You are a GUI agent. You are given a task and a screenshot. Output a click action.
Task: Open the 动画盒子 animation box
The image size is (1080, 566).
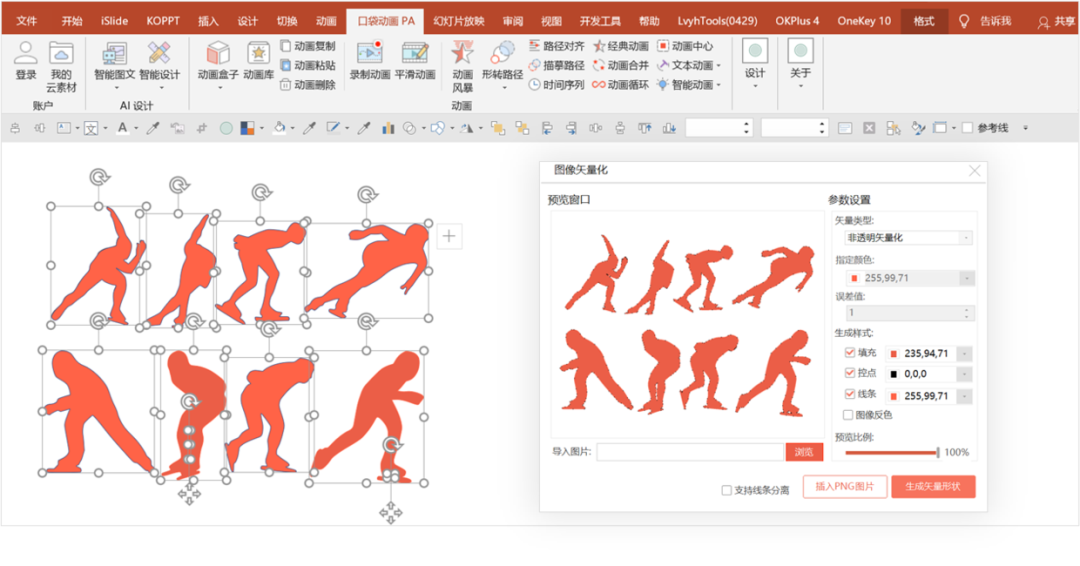pyautogui.click(x=218, y=64)
